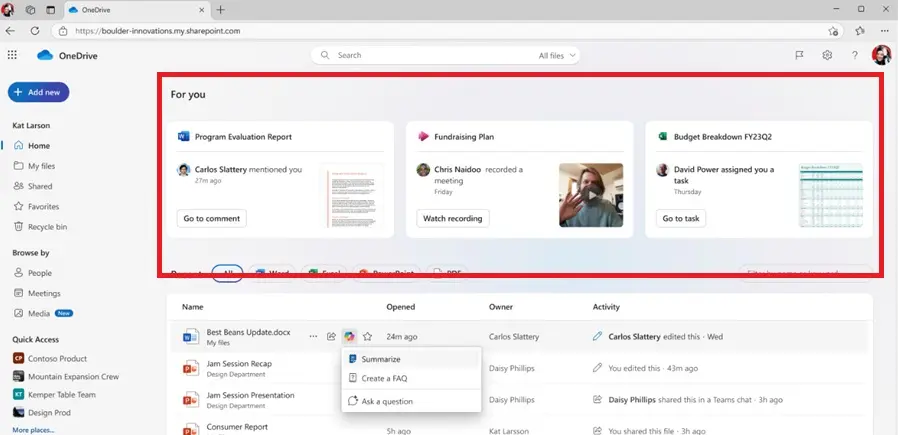The image size is (898, 435).
Task: Click the search magnifier icon
Action: pyautogui.click(x=325, y=55)
